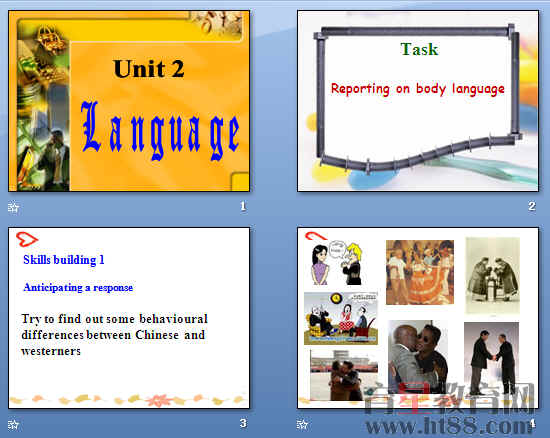The height and width of the screenshot is (438, 550).
Task: Click the cheek-kissing men photo
Action: [x=418, y=357]
